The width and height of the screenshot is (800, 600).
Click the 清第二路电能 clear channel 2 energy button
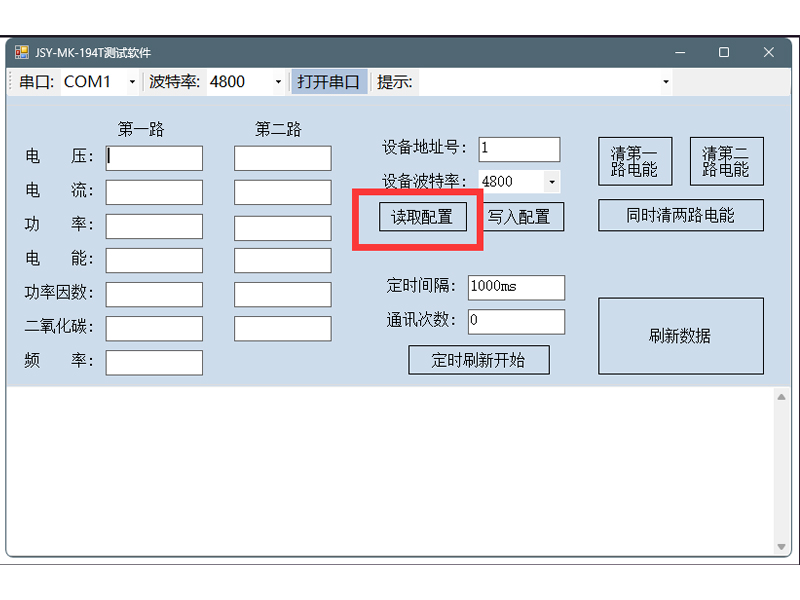[725, 160]
